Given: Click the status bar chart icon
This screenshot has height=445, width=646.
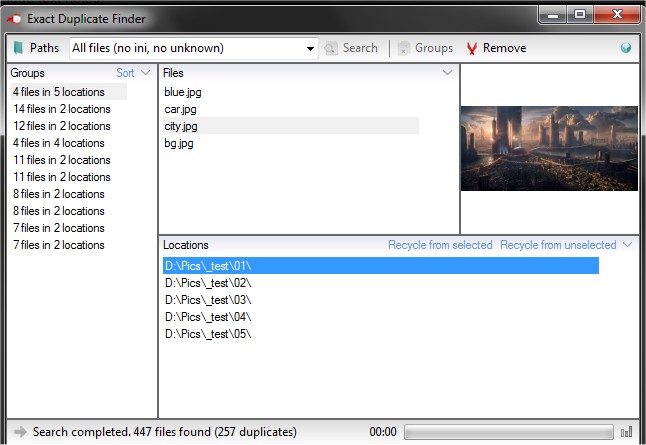Looking at the screenshot, I should point(627,432).
